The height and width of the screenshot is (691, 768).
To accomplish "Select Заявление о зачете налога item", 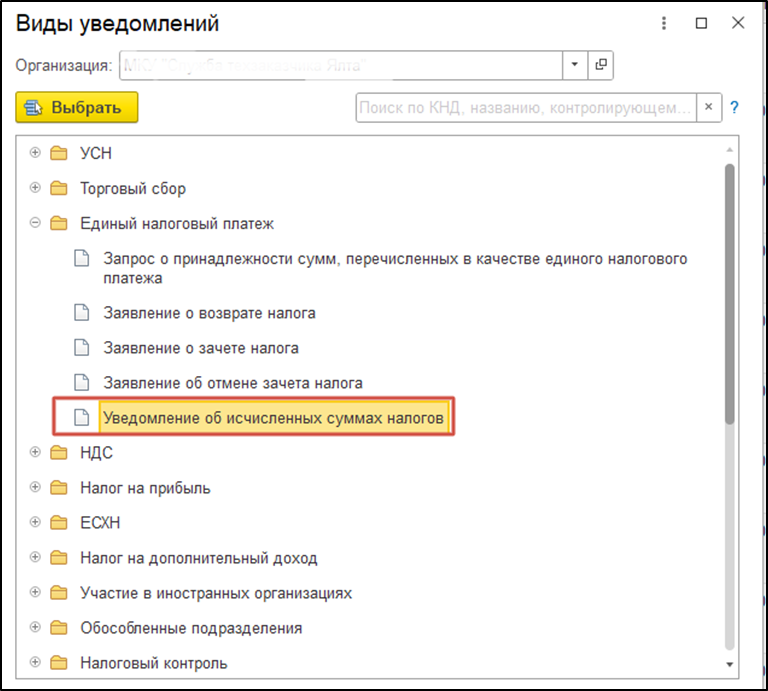I will tap(201, 348).
